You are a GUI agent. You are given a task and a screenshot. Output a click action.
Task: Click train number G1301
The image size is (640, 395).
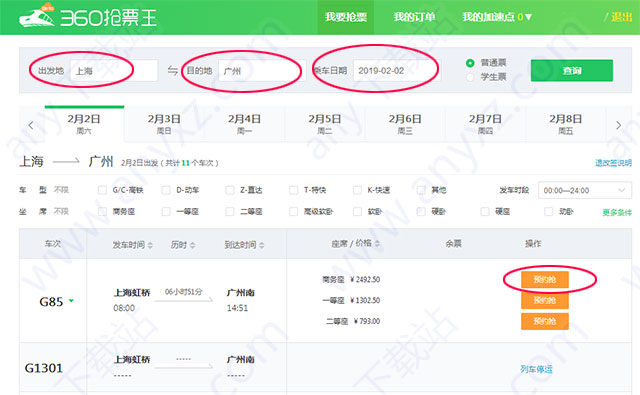(x=44, y=368)
